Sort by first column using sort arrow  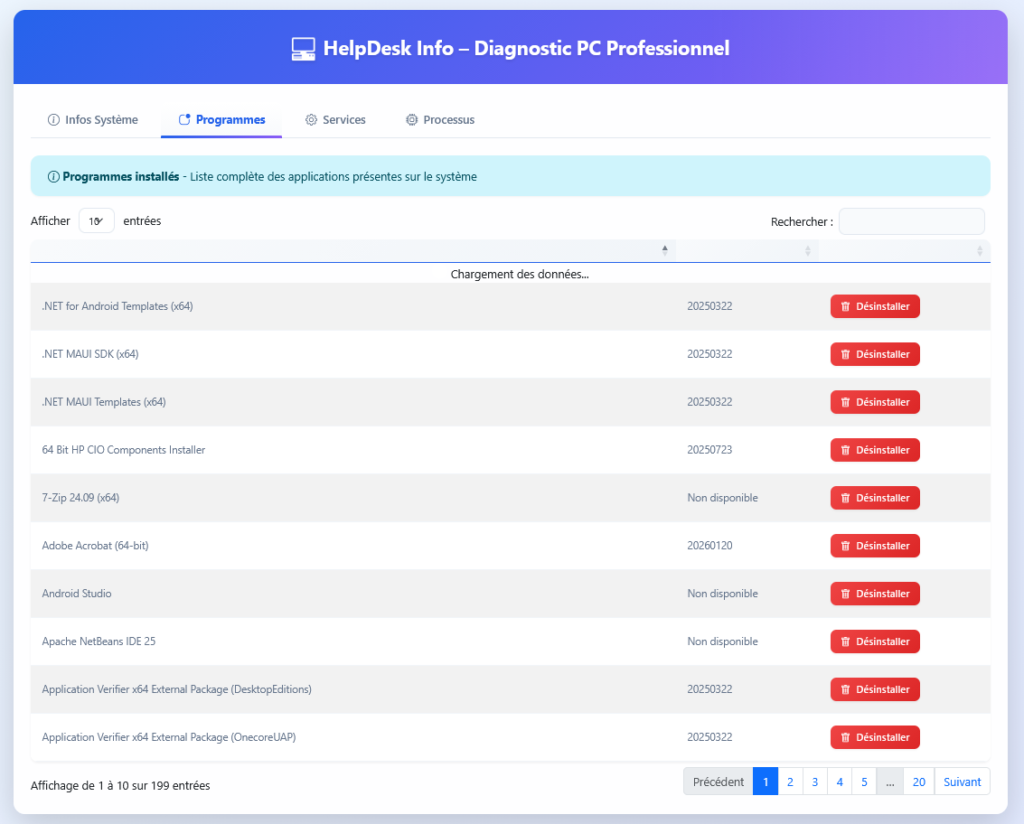click(x=665, y=250)
